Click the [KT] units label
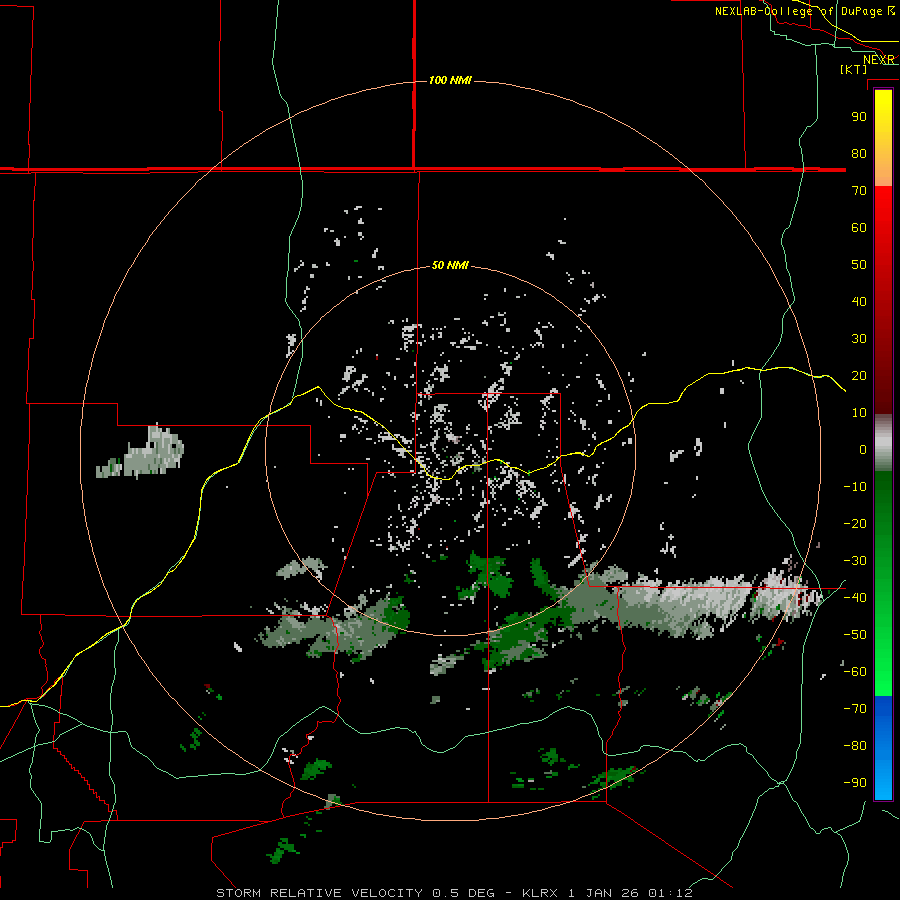This screenshot has width=900, height=900. coord(854,69)
